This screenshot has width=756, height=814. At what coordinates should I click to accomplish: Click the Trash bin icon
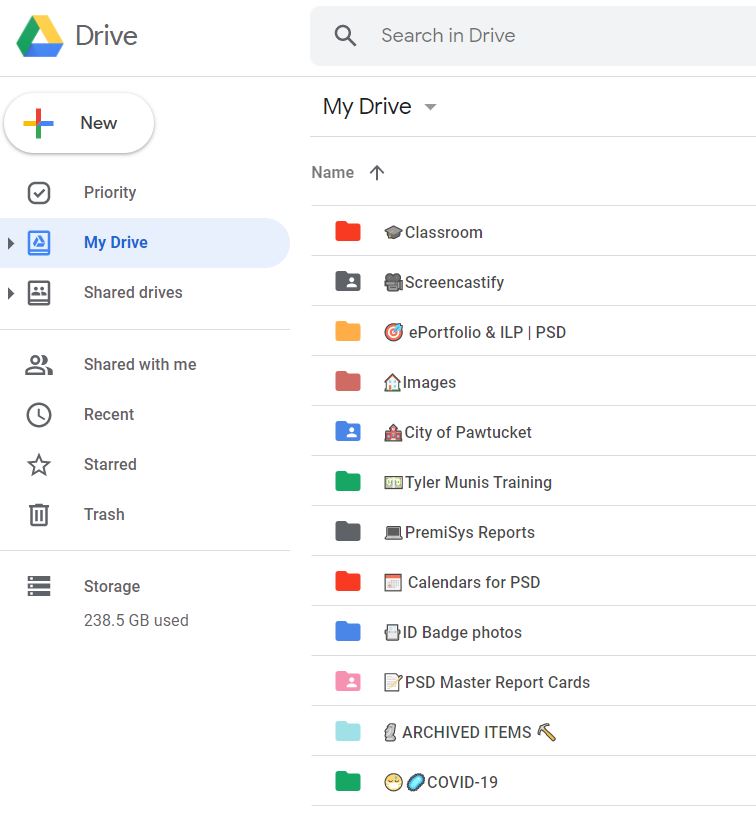point(39,515)
